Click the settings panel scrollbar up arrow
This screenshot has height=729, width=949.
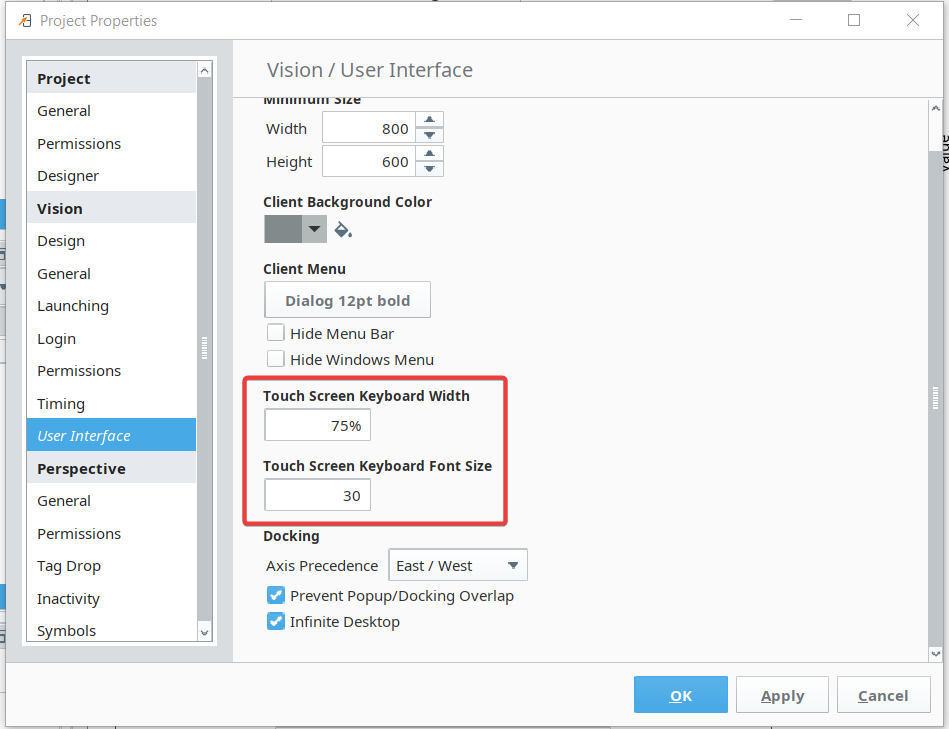pos(936,108)
